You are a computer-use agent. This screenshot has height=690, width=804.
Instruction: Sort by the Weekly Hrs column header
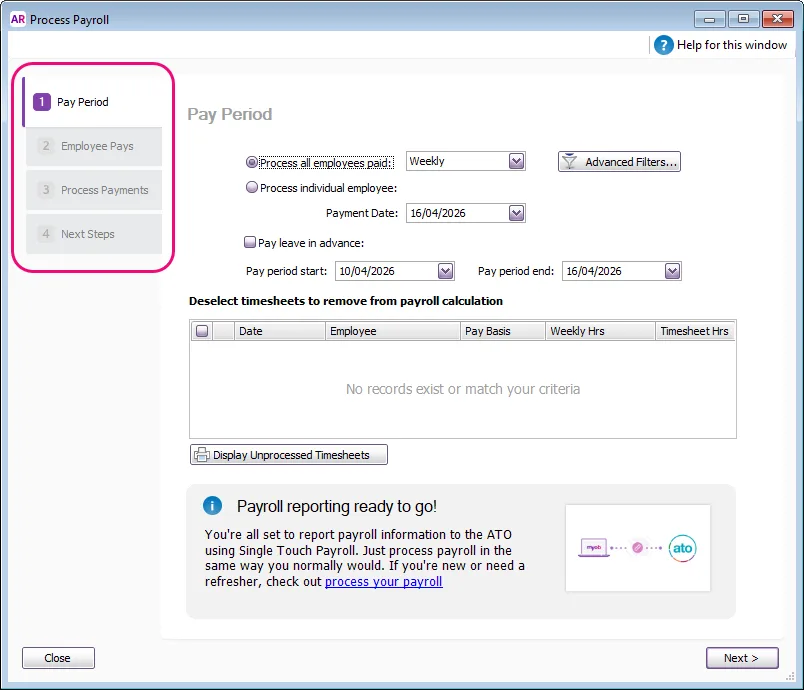[600, 331]
